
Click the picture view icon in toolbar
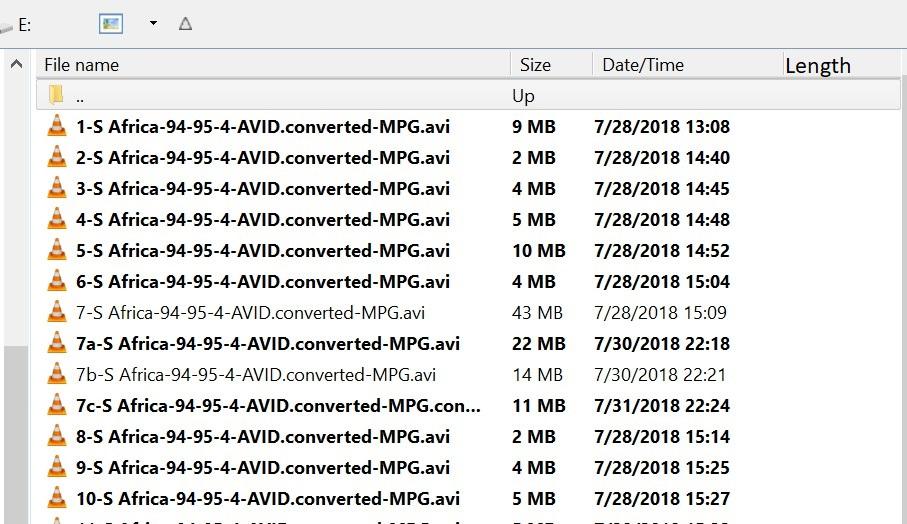tap(110, 24)
